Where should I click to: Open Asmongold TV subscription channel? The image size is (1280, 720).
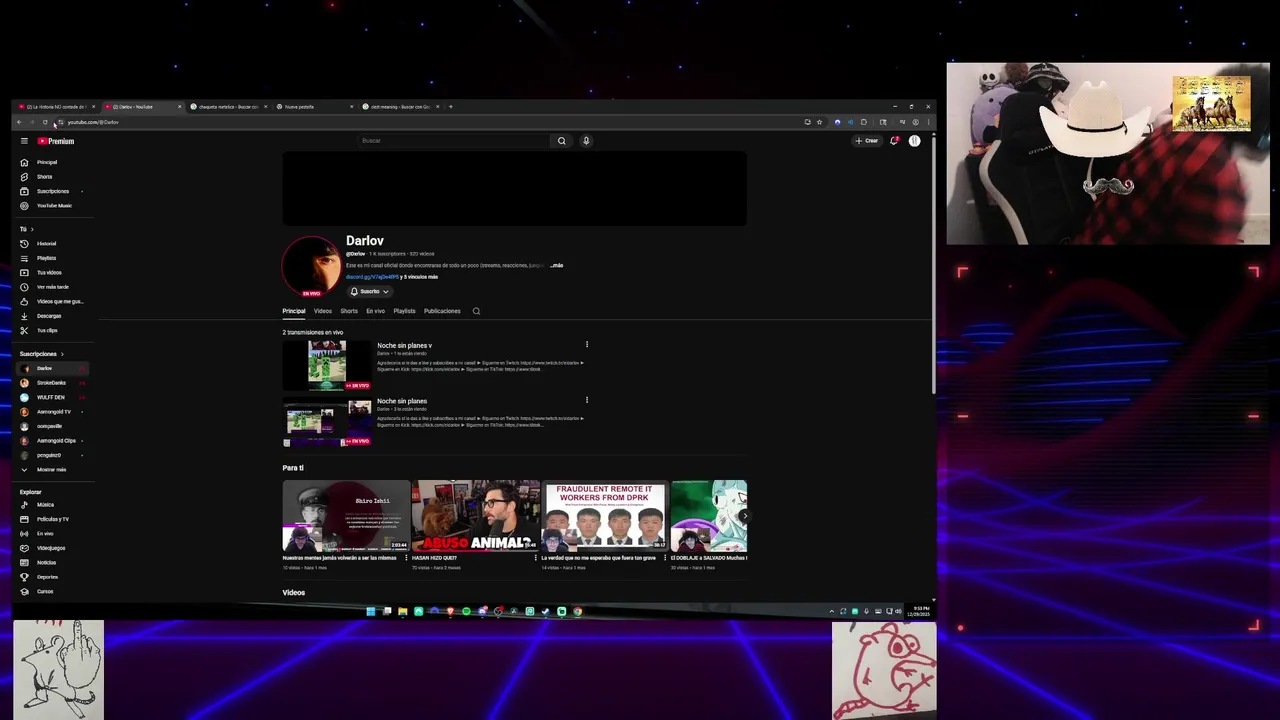(54, 412)
